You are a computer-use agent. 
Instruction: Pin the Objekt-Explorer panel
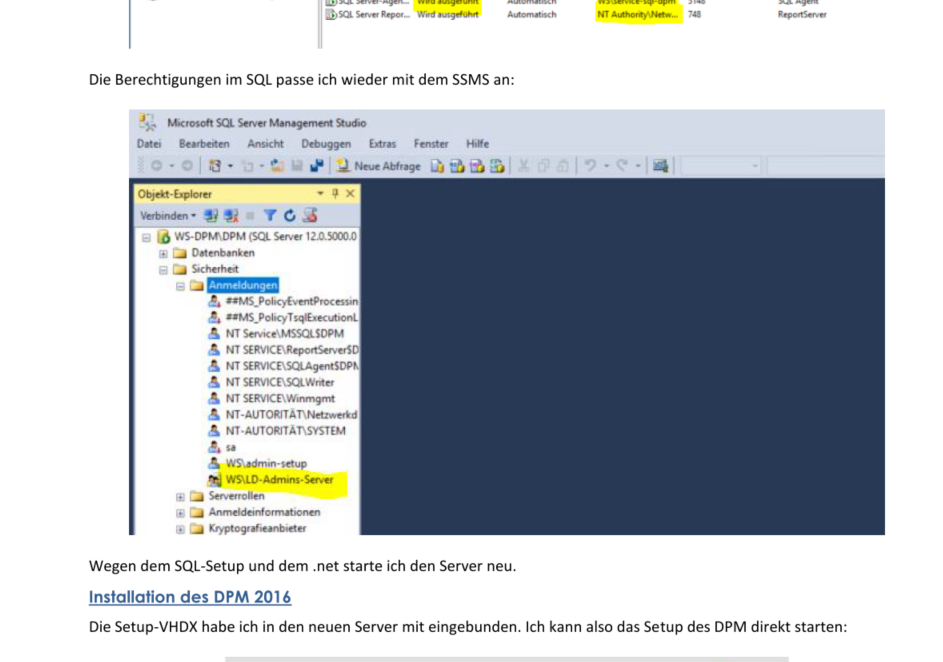(x=335, y=193)
